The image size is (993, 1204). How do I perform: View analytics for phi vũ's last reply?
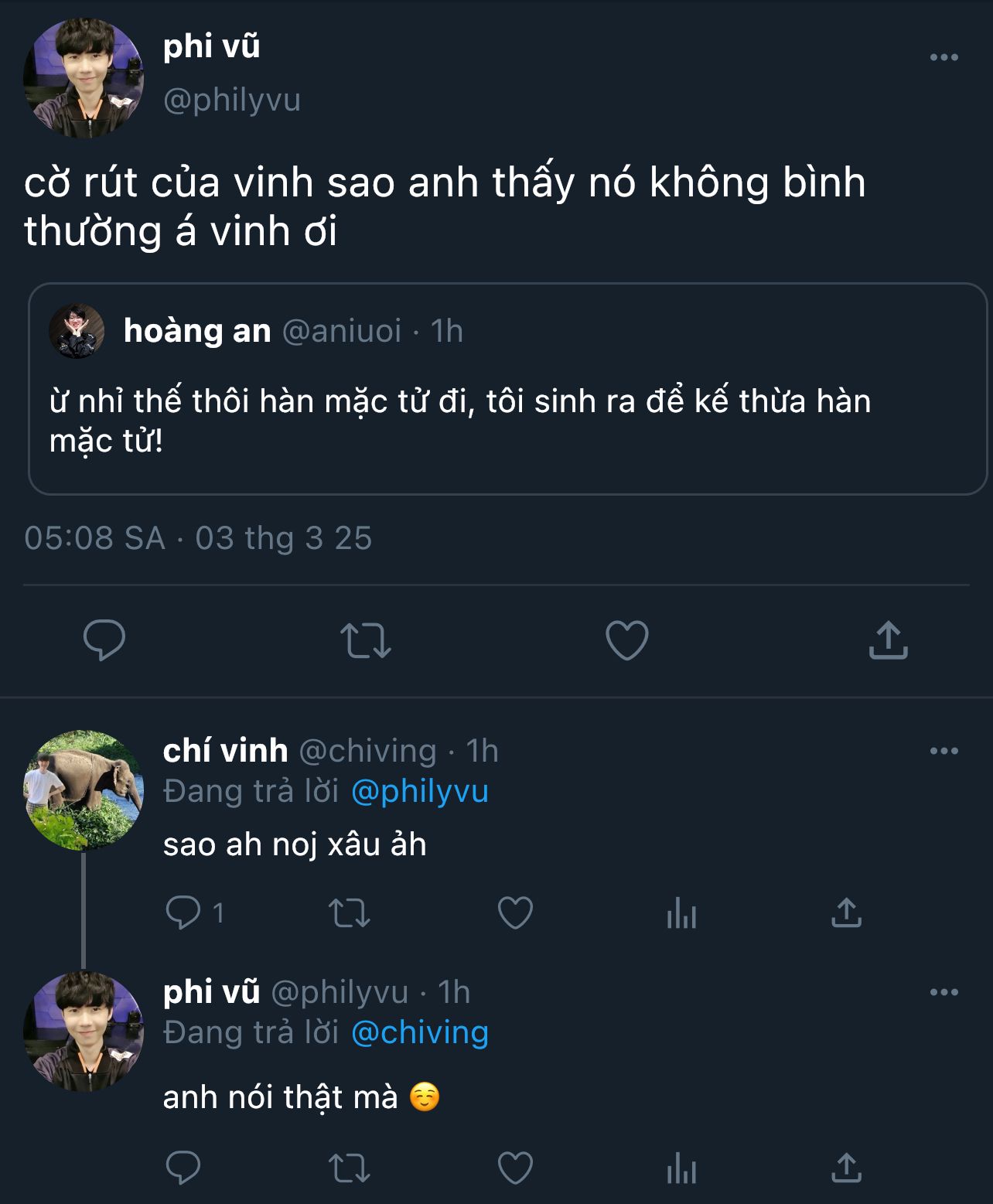(681, 1168)
